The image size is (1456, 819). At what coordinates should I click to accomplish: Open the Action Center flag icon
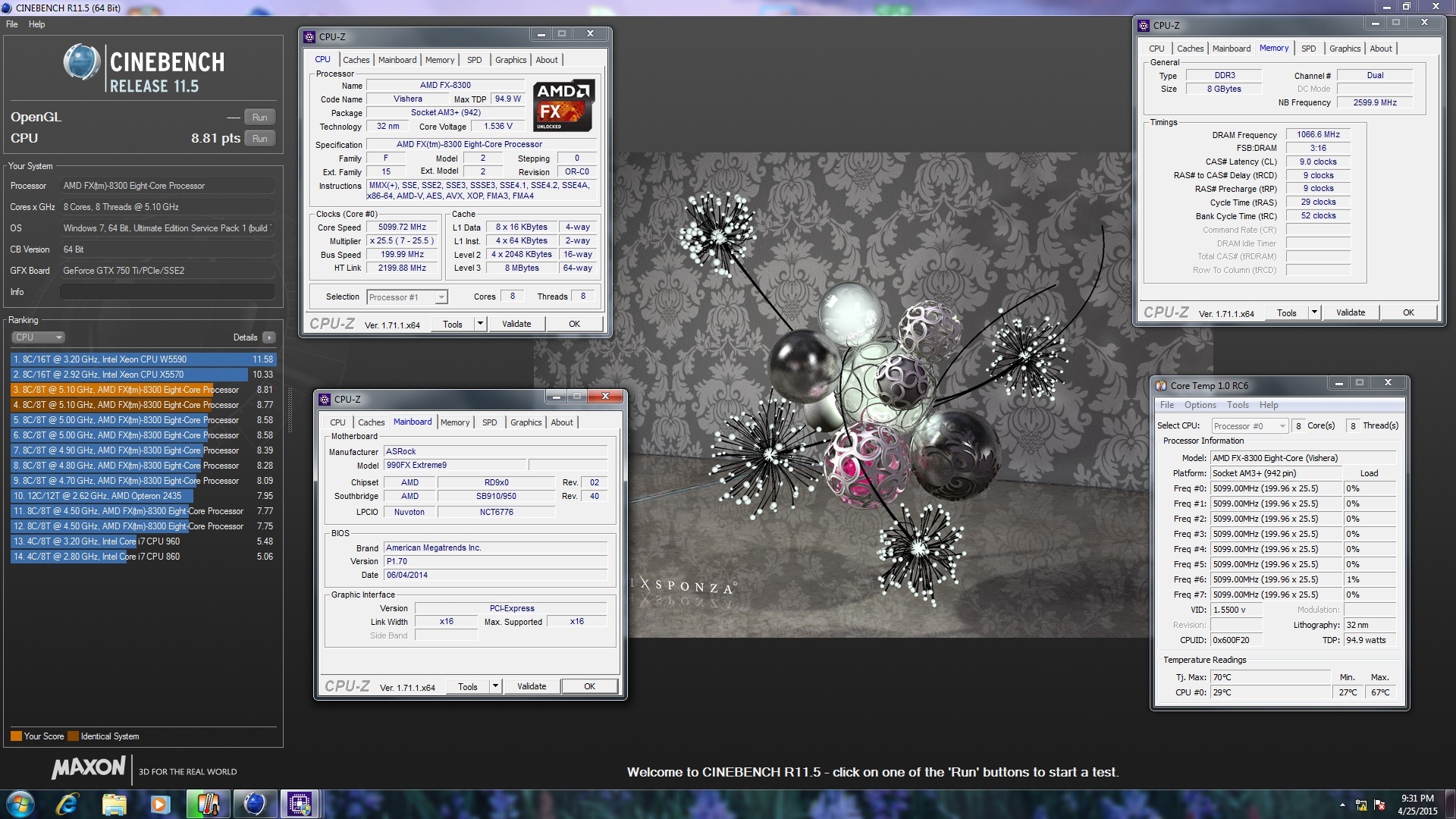[1379, 805]
